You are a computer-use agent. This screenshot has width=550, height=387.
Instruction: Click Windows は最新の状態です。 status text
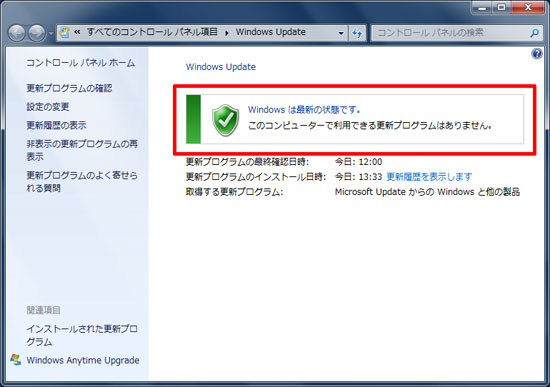[x=304, y=109]
